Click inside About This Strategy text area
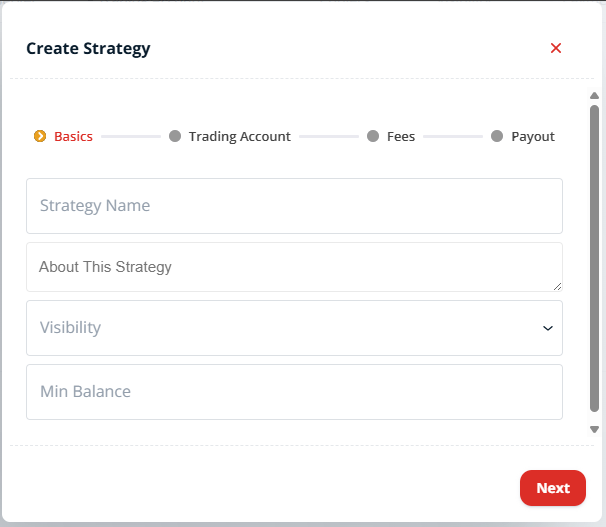Viewport: 606px width, 527px height. point(294,267)
